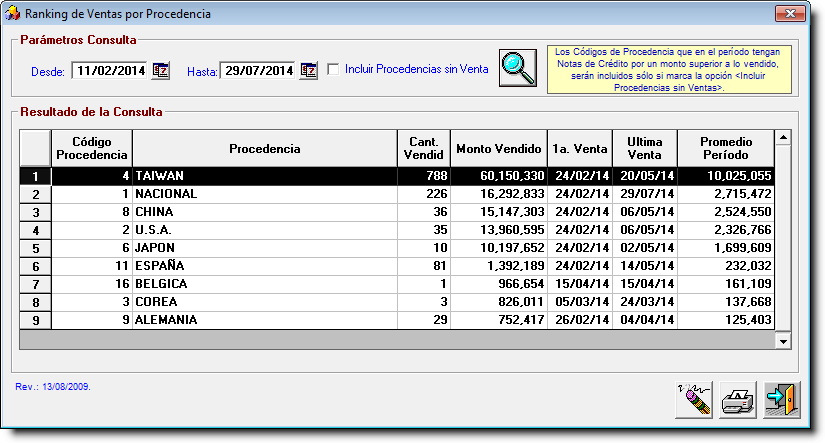This screenshot has width=825, height=443.
Task: Close the Ranking de Ventas window
Action: (x=790, y=13)
